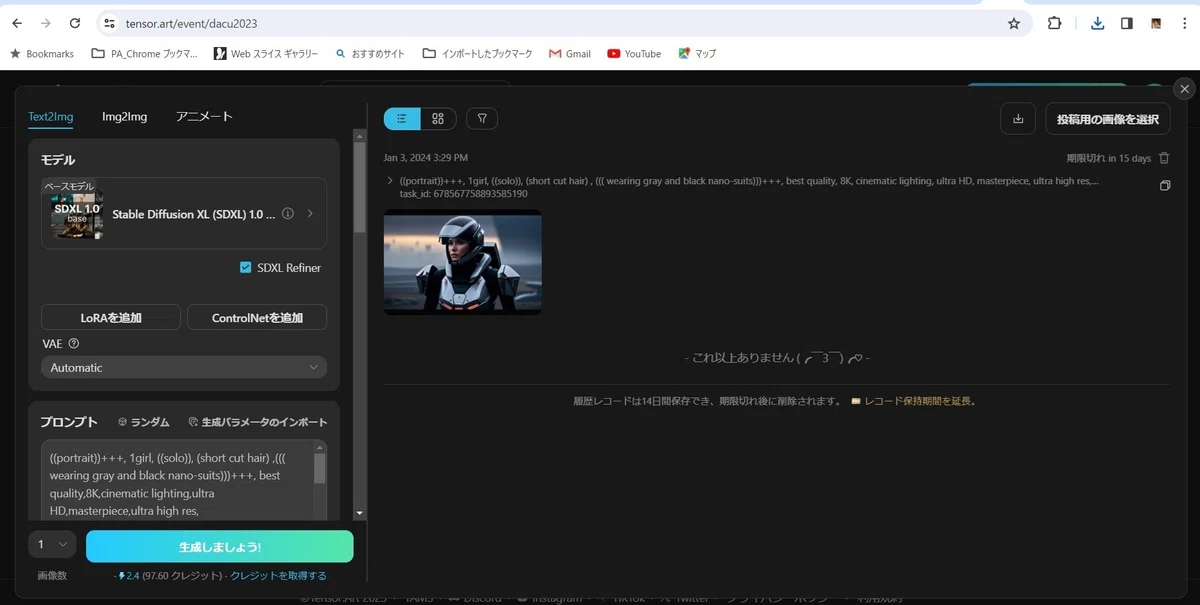
Task: Click the left panel scrollbar
Action: tap(360, 187)
